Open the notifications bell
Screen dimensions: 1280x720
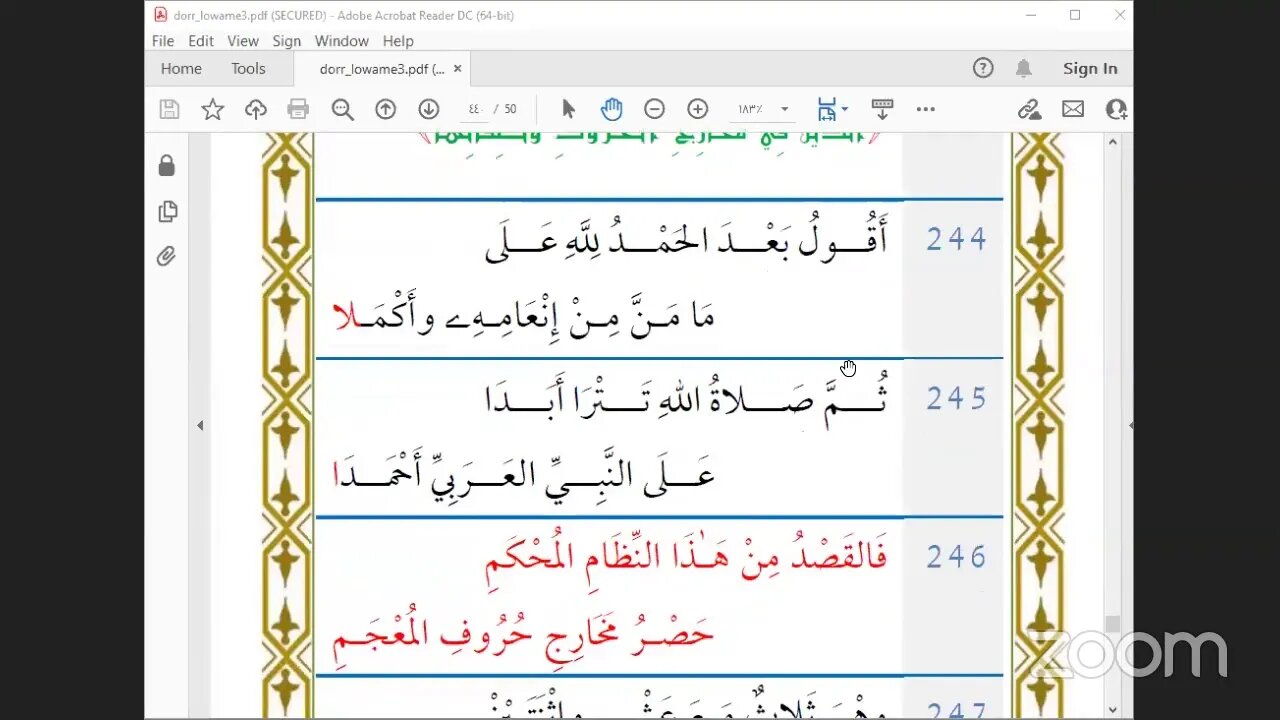coord(1024,68)
